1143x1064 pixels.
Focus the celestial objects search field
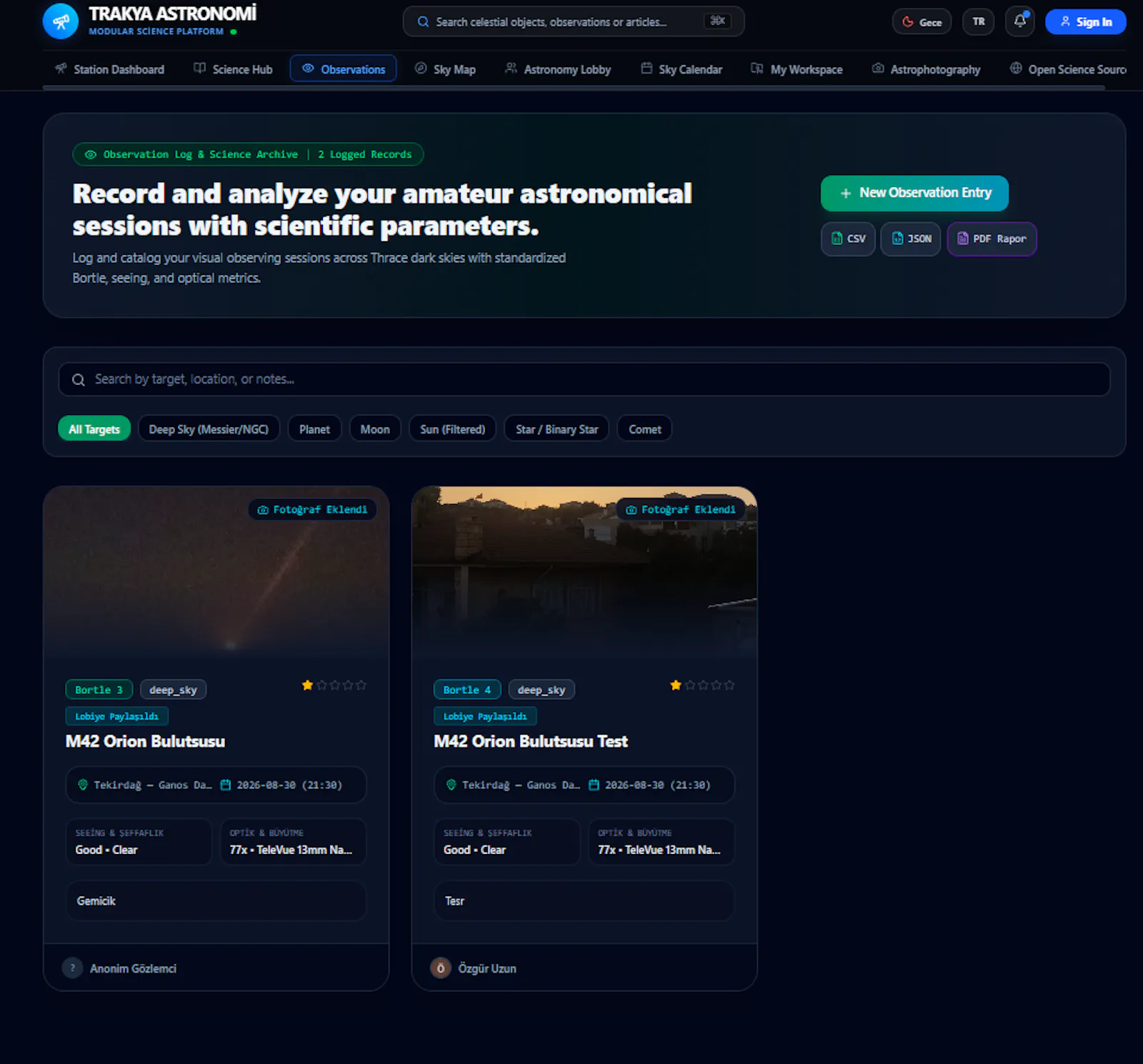tap(574, 21)
